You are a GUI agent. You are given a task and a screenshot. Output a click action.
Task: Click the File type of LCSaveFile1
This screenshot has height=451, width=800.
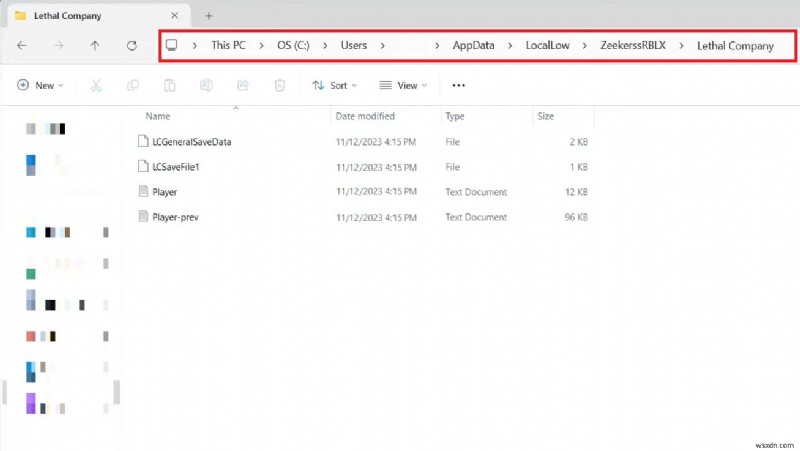[453, 167]
